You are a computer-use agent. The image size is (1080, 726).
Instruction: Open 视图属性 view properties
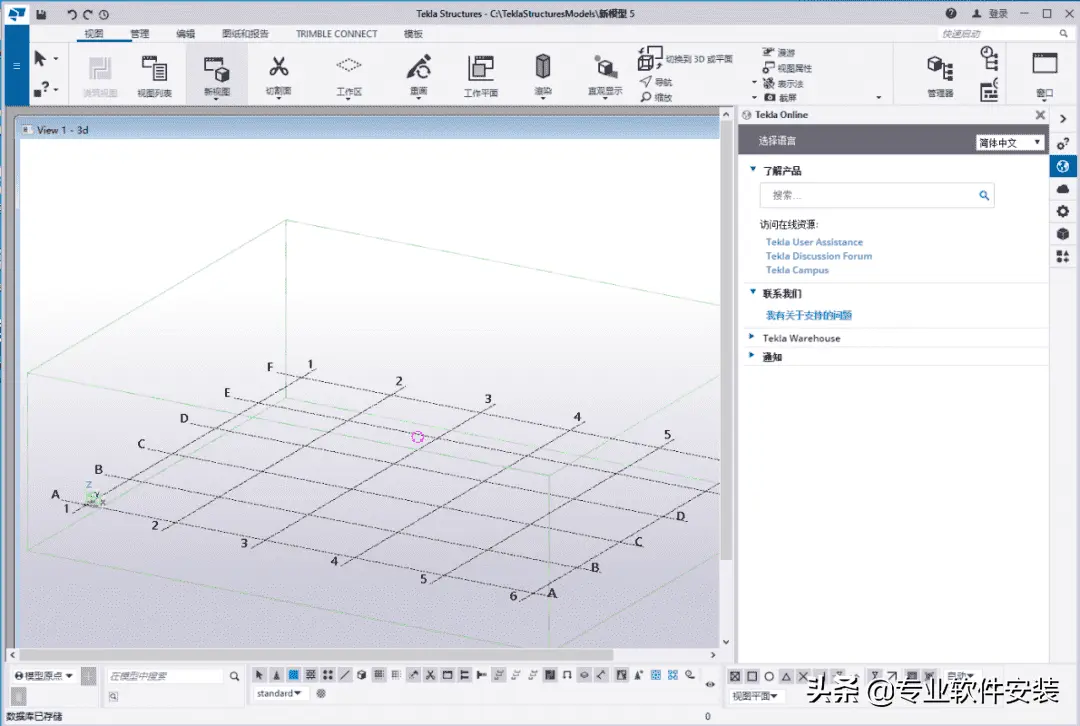787,68
